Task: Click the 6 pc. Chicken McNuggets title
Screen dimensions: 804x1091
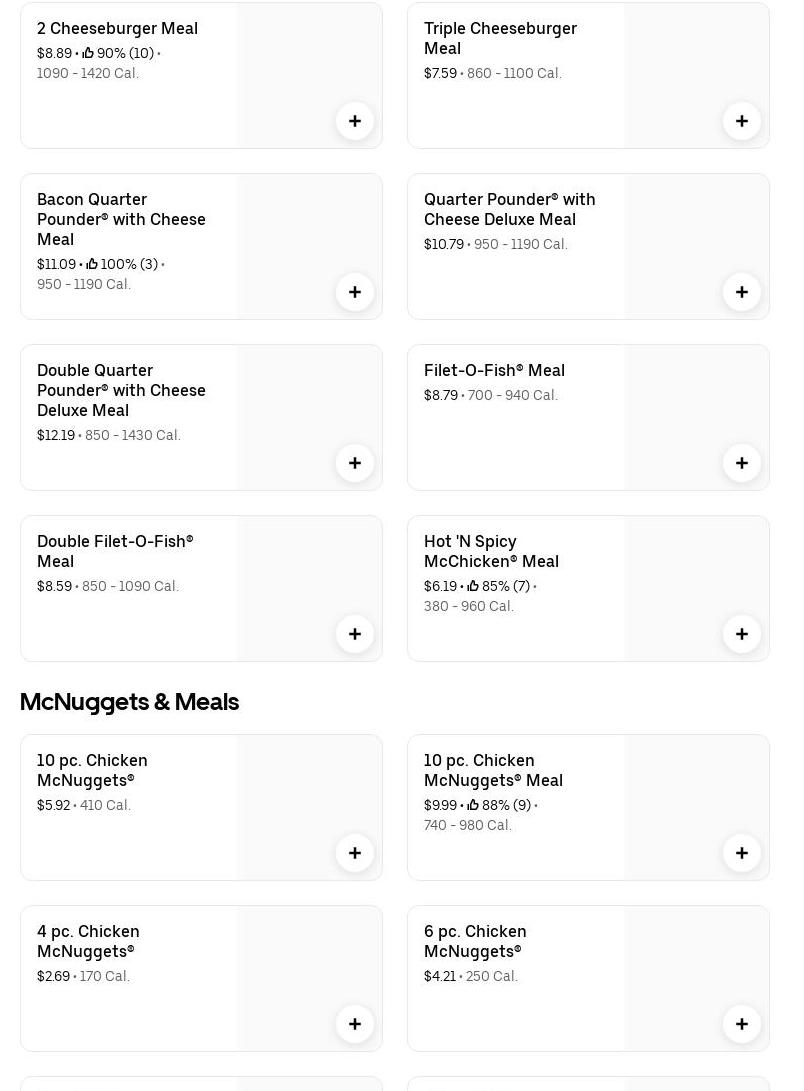Action: tap(475, 941)
